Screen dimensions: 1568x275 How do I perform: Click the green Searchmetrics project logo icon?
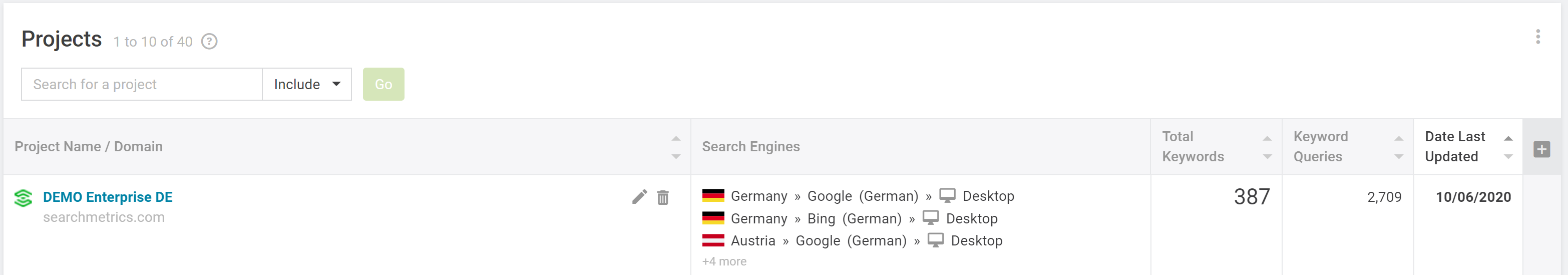point(23,198)
